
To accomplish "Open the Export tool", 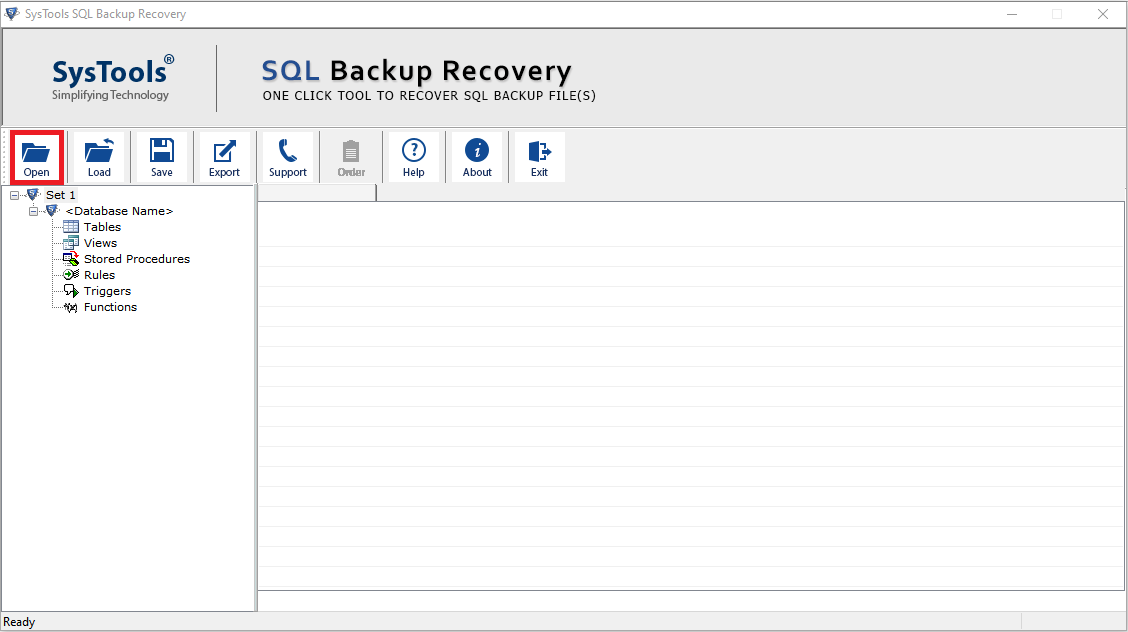I will tap(224, 157).
